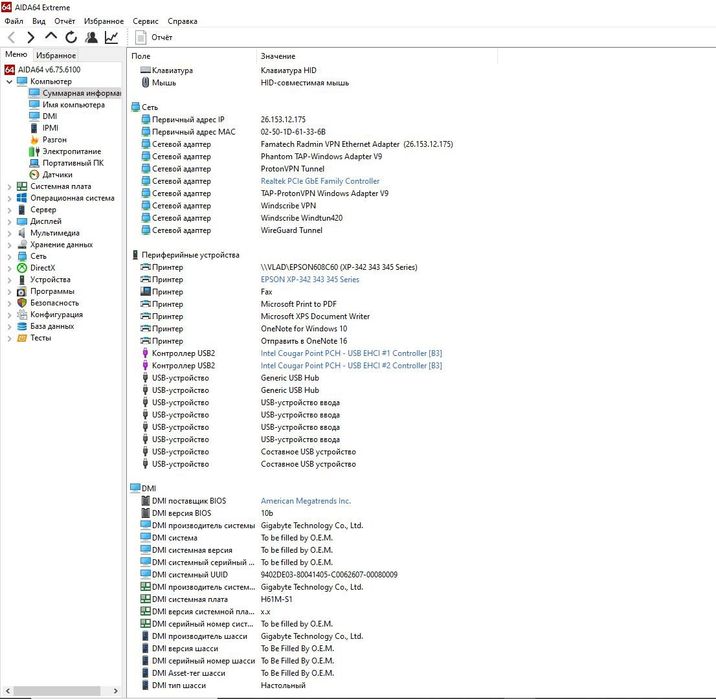Click the Разгон flame icon
This screenshot has height=699, width=716.
click(34, 140)
